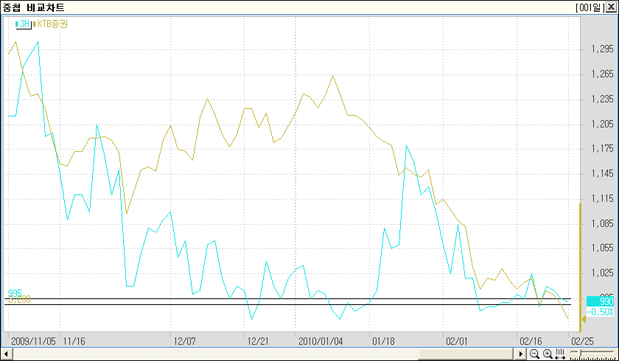Click the 1,205 price axis label
619x361 pixels.
click(x=602, y=124)
